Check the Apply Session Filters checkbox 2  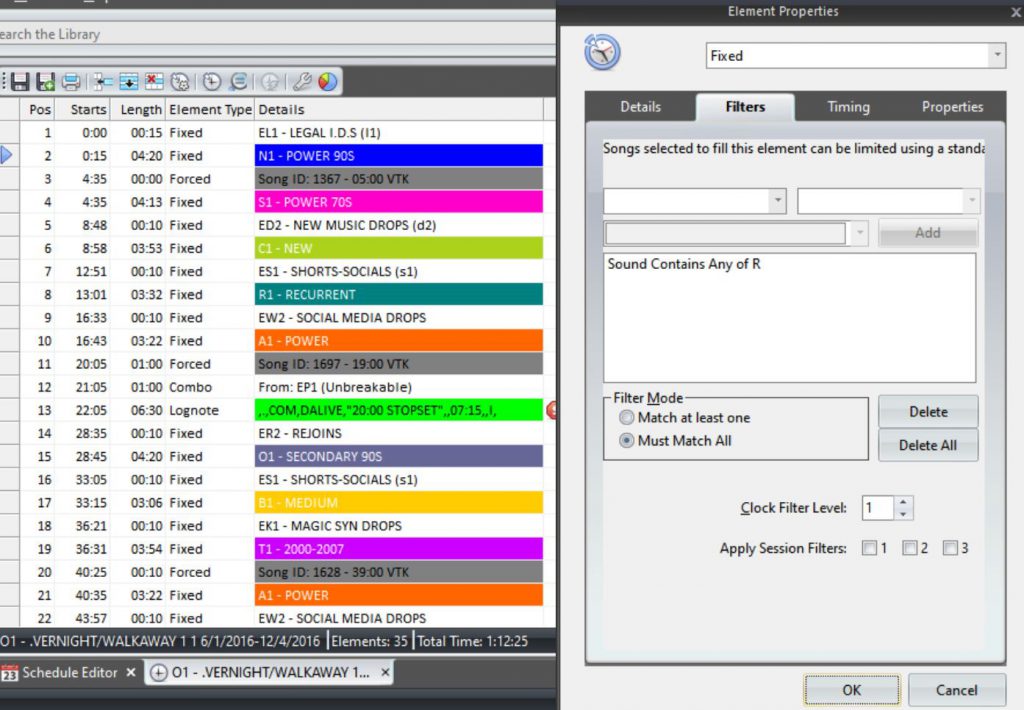point(911,547)
